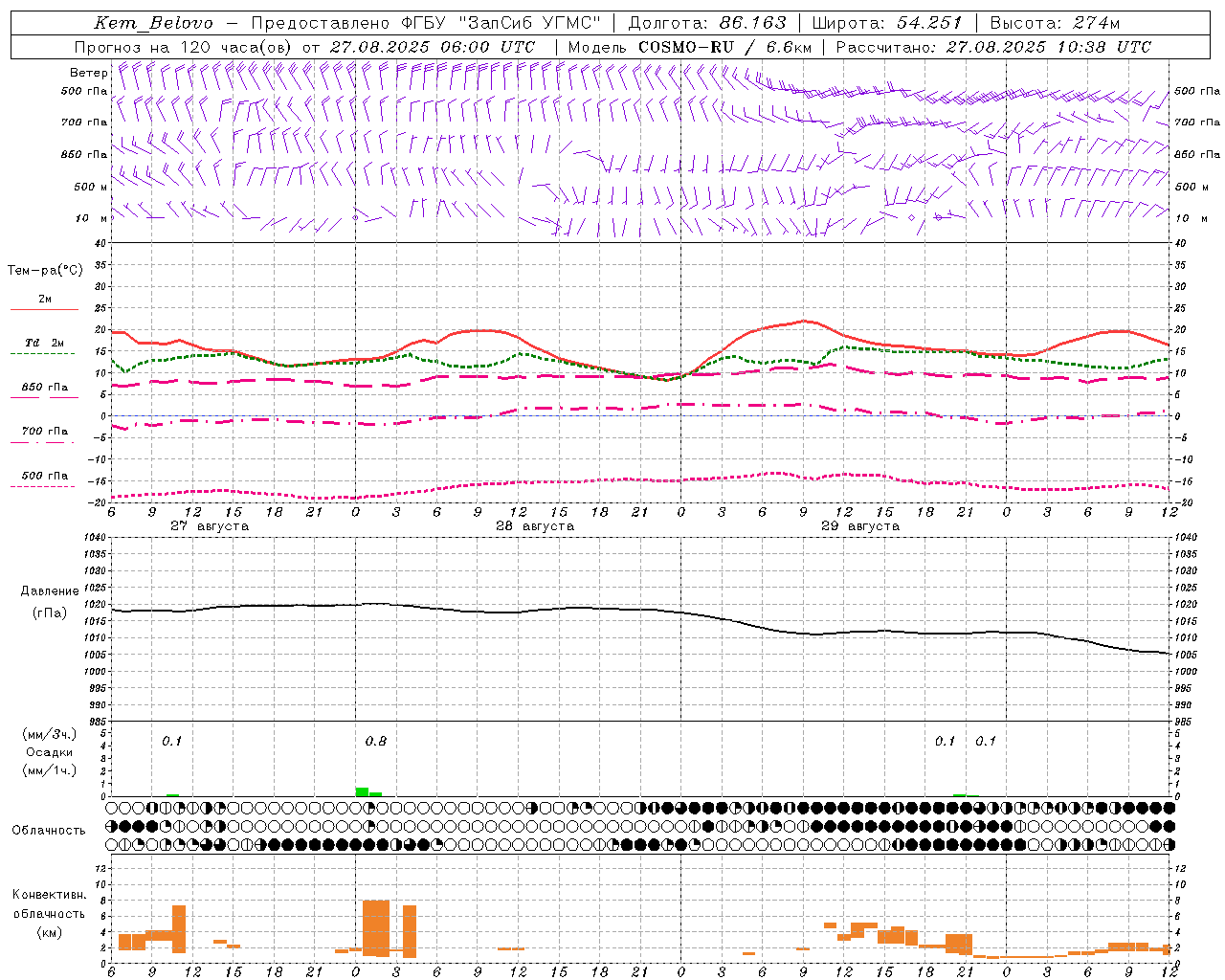The width and height of the screenshot is (1225, 980).
Task: Click the tallest green precipitation bar below 0.8
Action: pos(362,791)
